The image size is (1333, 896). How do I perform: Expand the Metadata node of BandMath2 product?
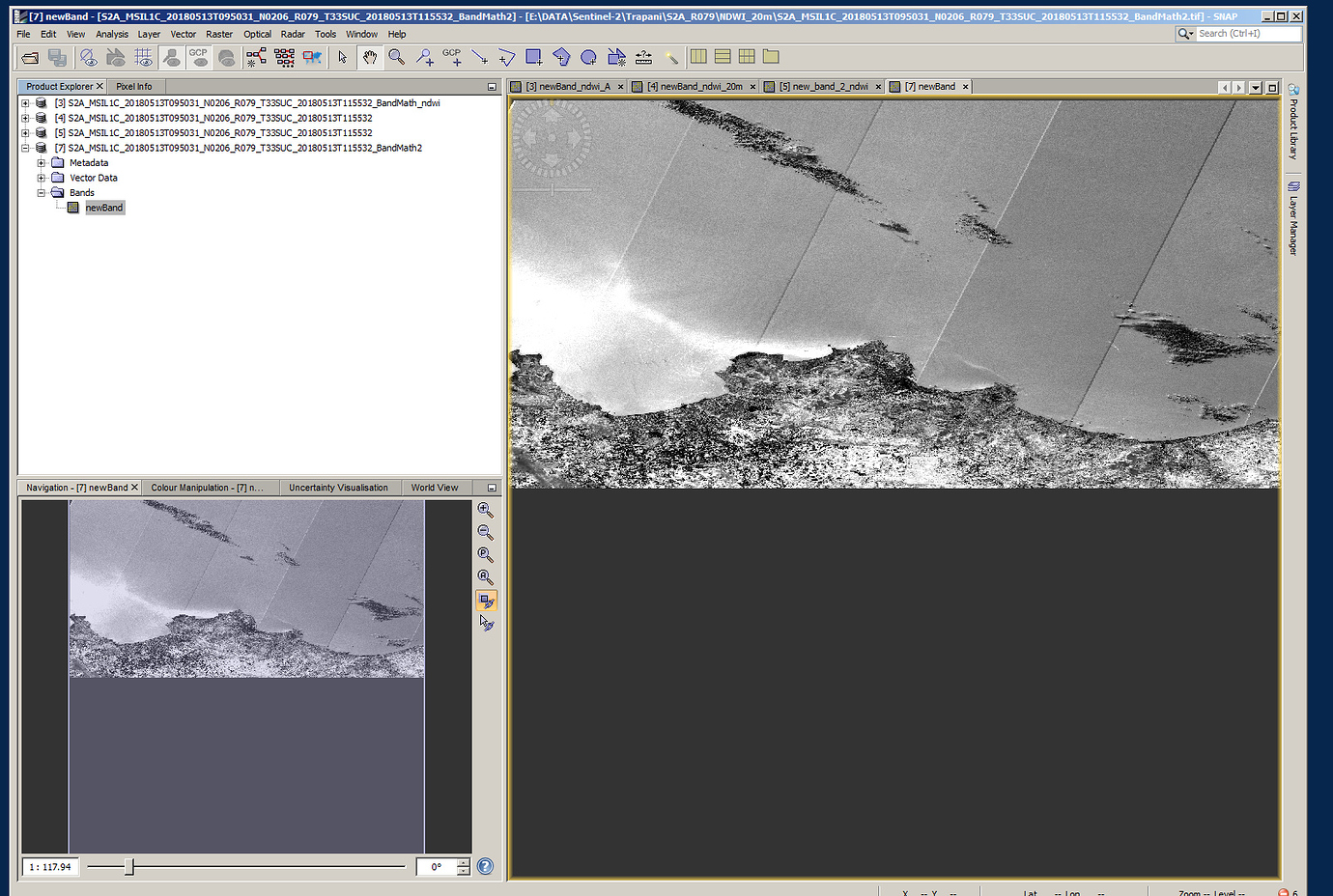point(41,162)
